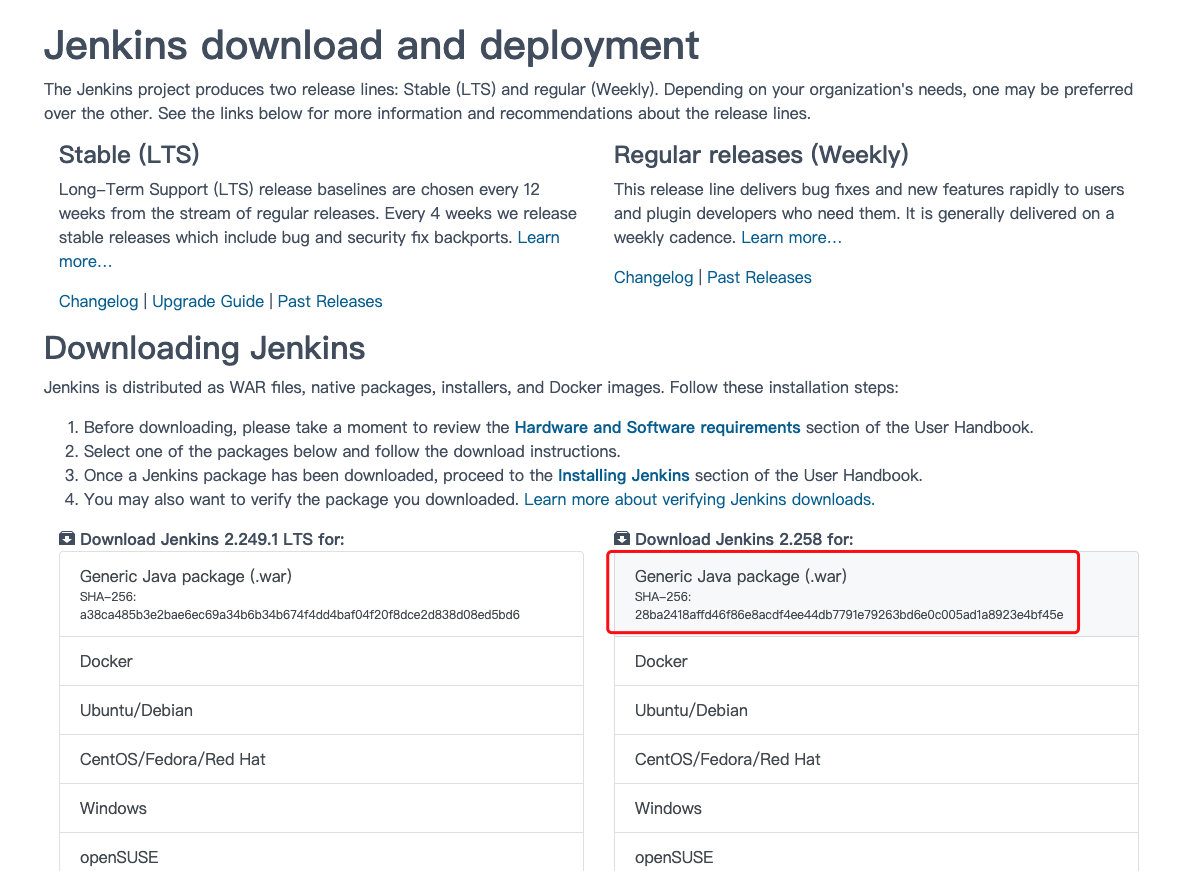The height and width of the screenshot is (871, 1201).
Task: Click the LTS download box icon
Action: [x=67, y=539]
